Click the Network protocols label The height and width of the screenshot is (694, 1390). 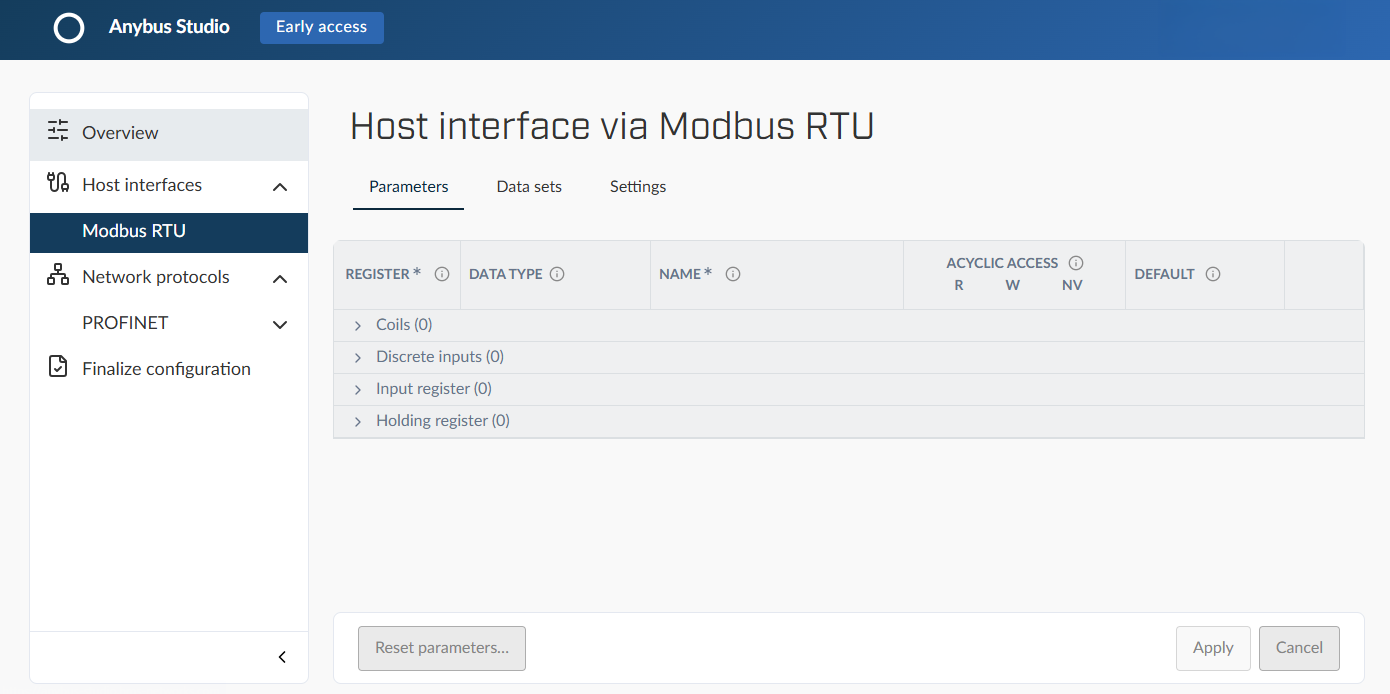click(156, 277)
